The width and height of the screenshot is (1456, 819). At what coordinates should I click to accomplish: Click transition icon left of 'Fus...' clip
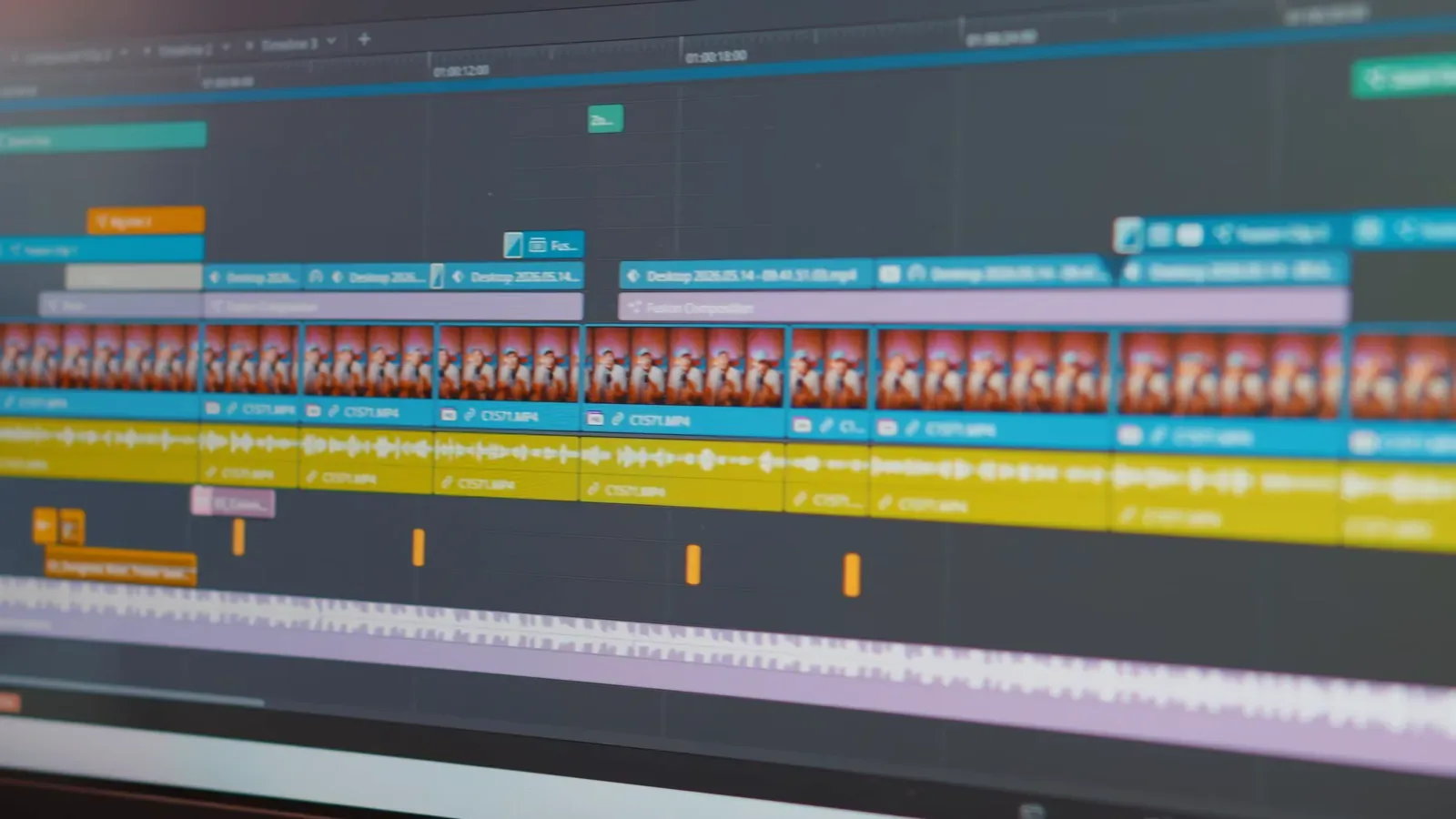513,245
